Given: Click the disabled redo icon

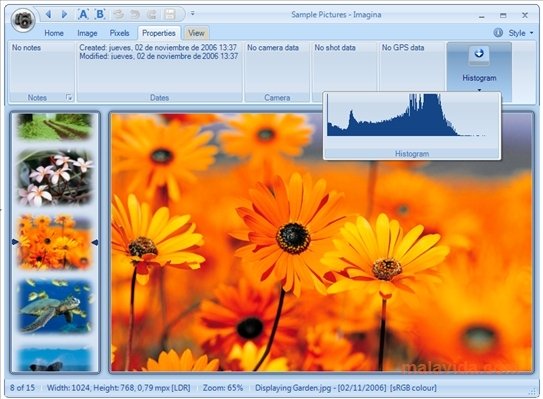Looking at the screenshot, I should [152, 14].
